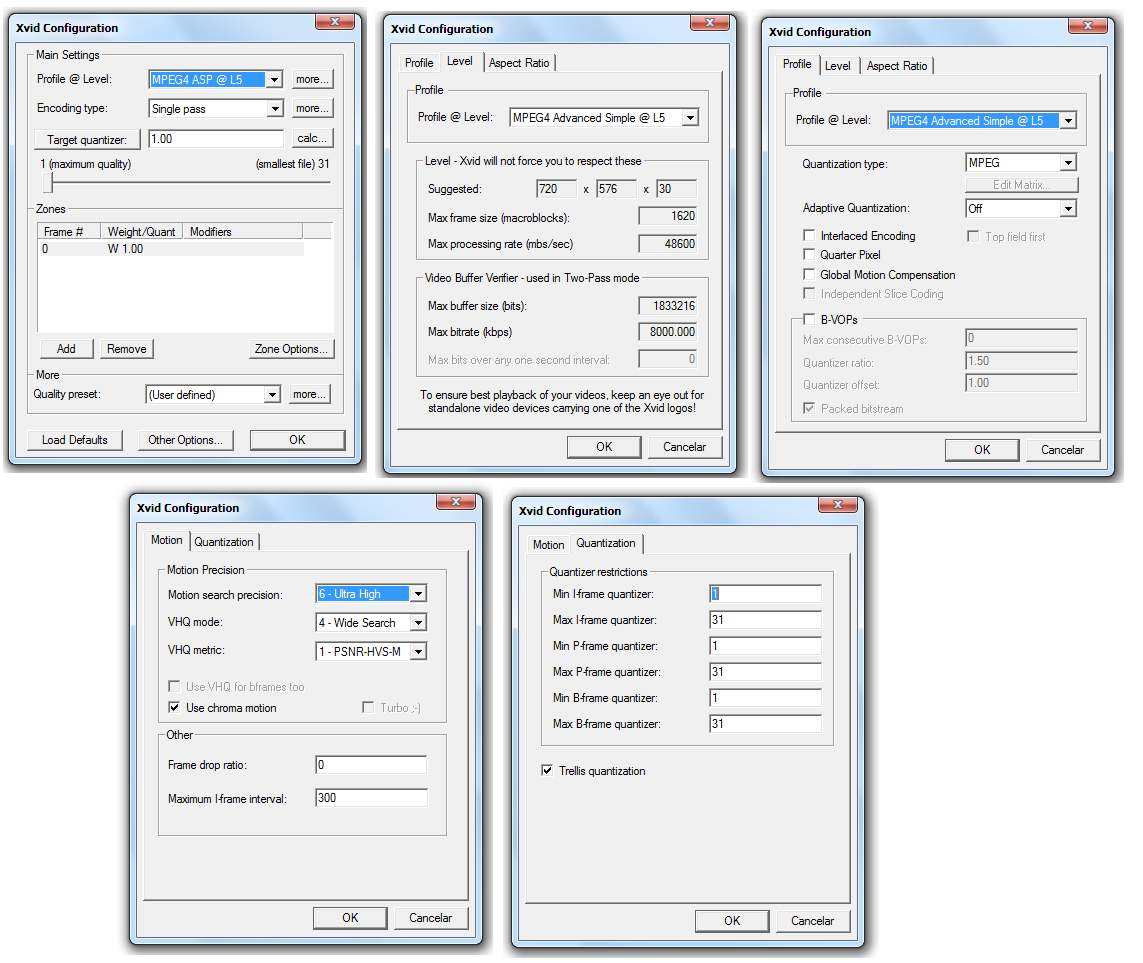Enable Global Motion Compensation checkbox
Viewport: 1143px width, 963px height.
click(809, 274)
